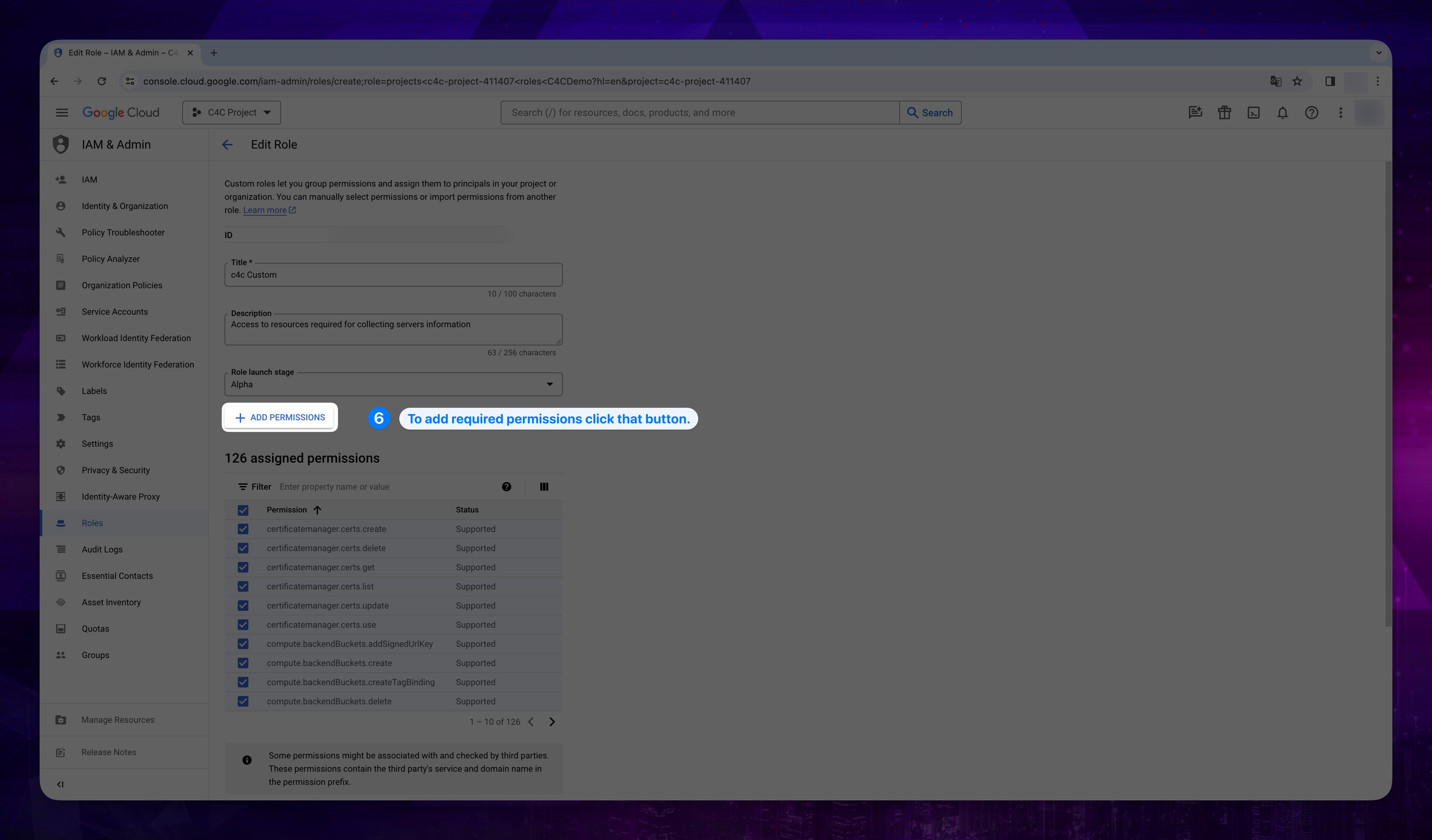Go back using the Edit Role arrow
This screenshot has width=1432, height=840.
[227, 144]
